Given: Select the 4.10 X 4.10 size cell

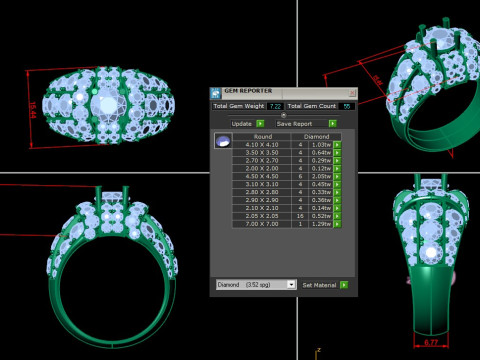Looking at the screenshot, I should 262,145.
